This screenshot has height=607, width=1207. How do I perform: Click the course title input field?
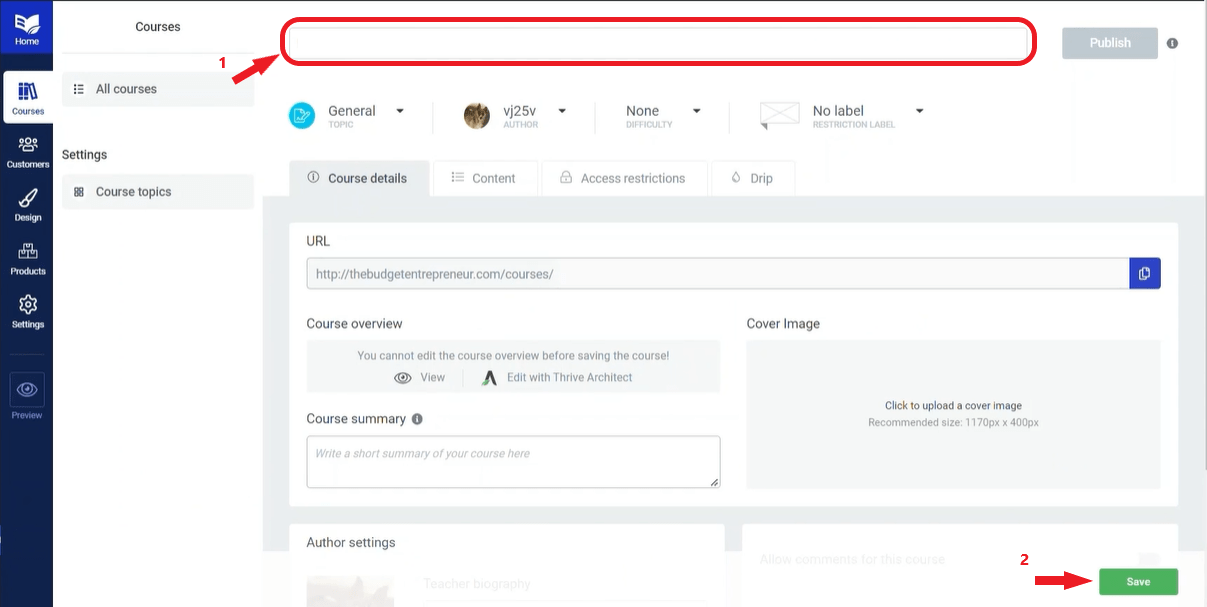click(657, 43)
